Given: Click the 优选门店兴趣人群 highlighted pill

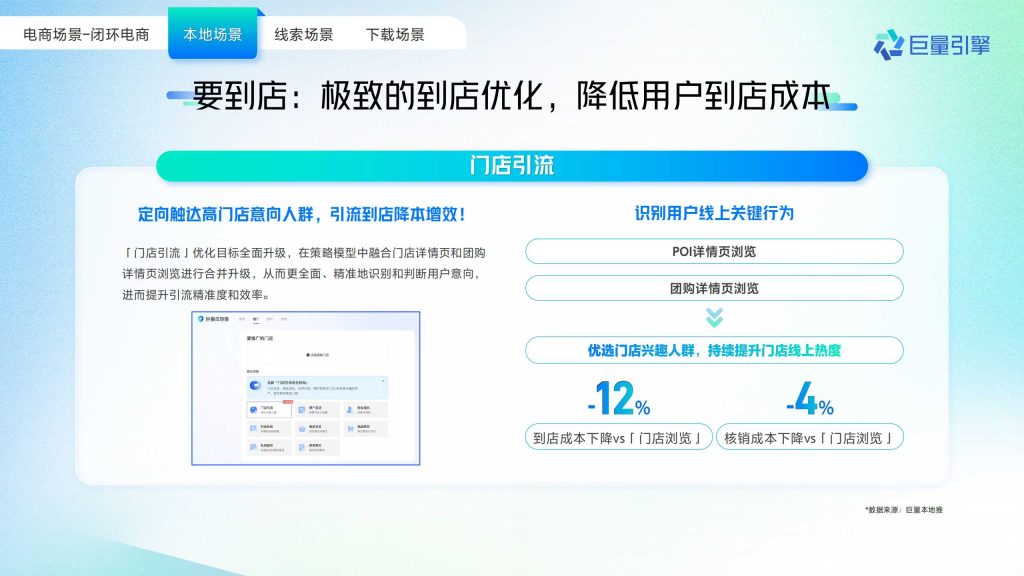Looking at the screenshot, I should (x=714, y=350).
